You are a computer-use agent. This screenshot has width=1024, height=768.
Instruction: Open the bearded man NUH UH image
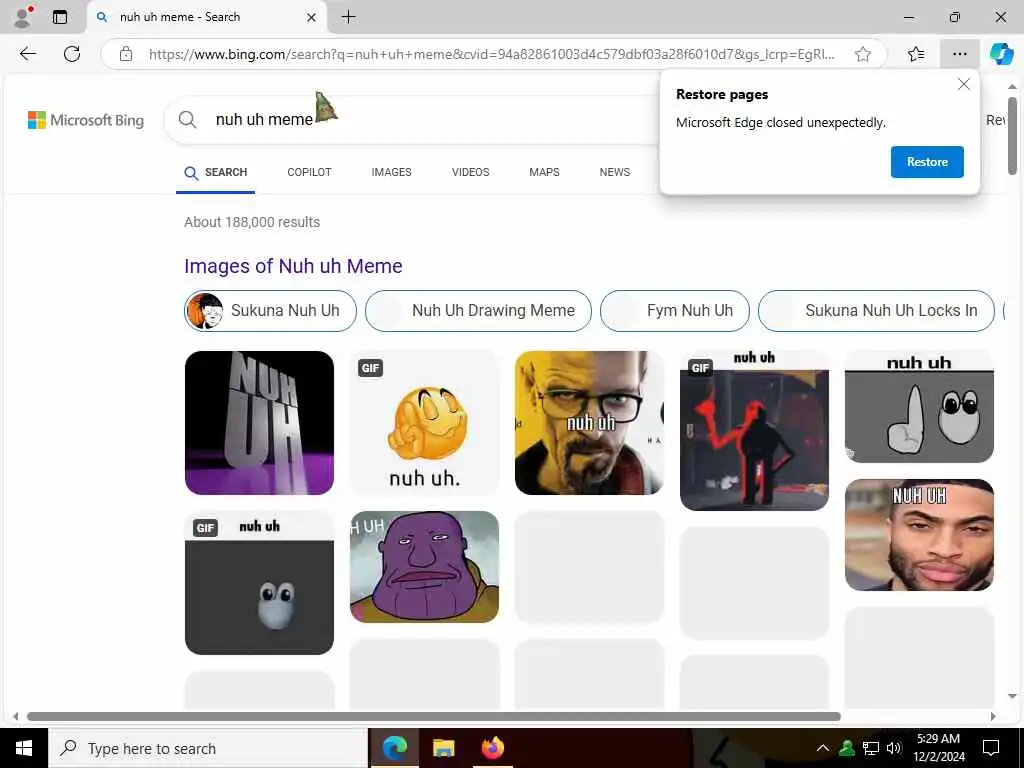[x=920, y=535]
